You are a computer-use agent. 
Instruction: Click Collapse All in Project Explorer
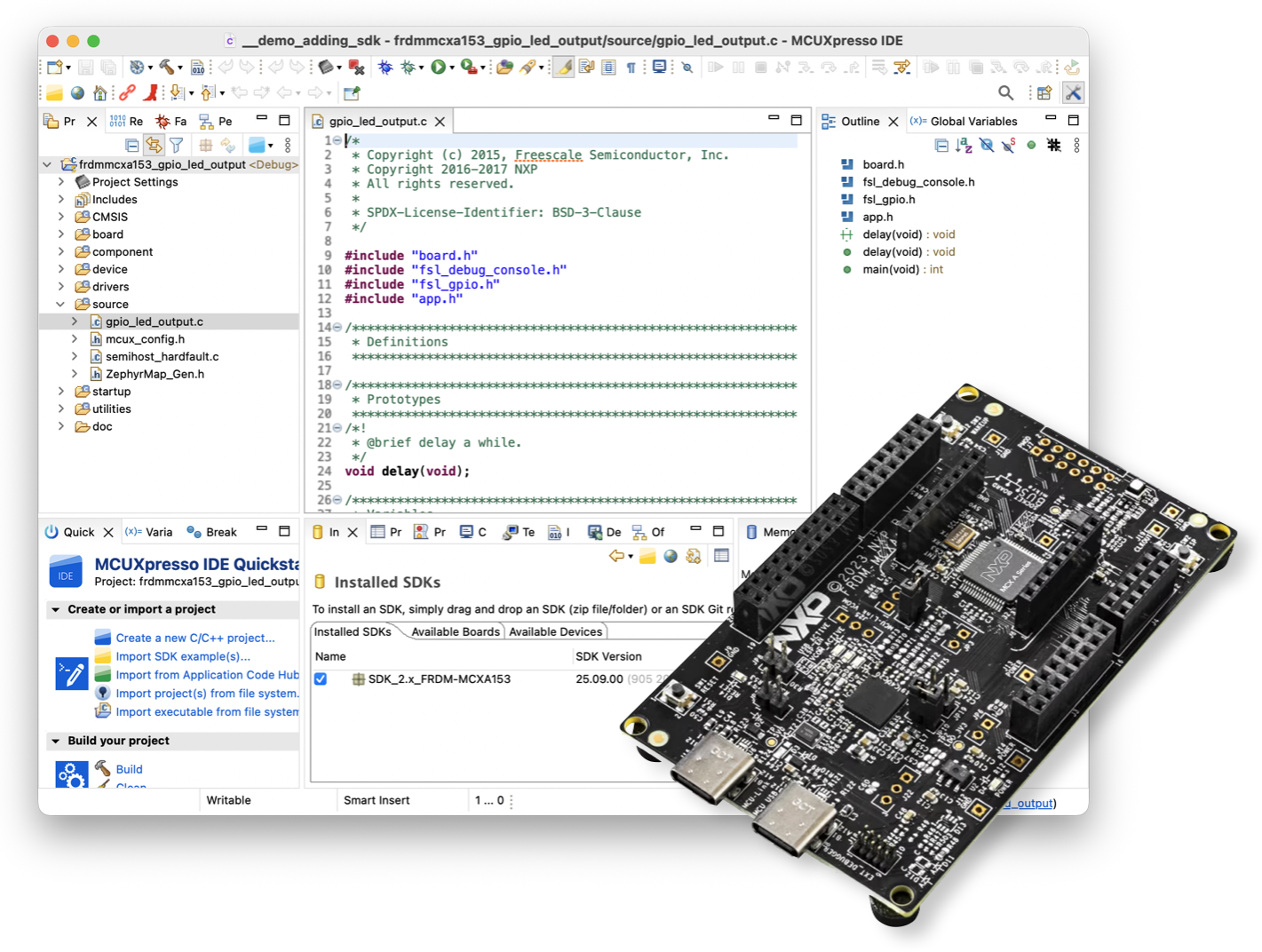[131, 145]
